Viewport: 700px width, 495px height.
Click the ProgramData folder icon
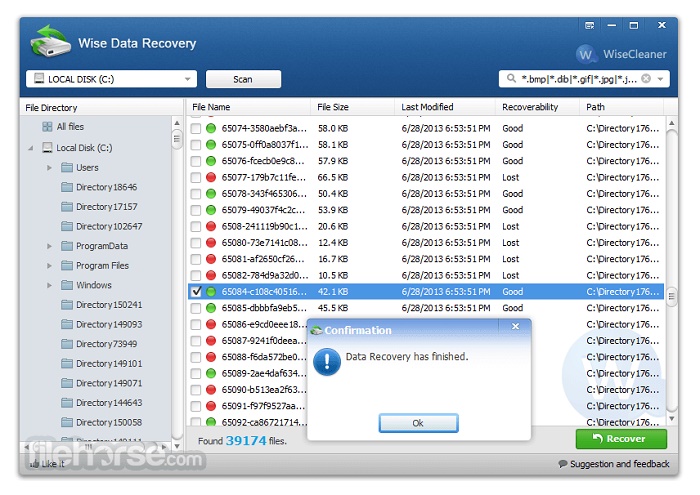tap(67, 246)
